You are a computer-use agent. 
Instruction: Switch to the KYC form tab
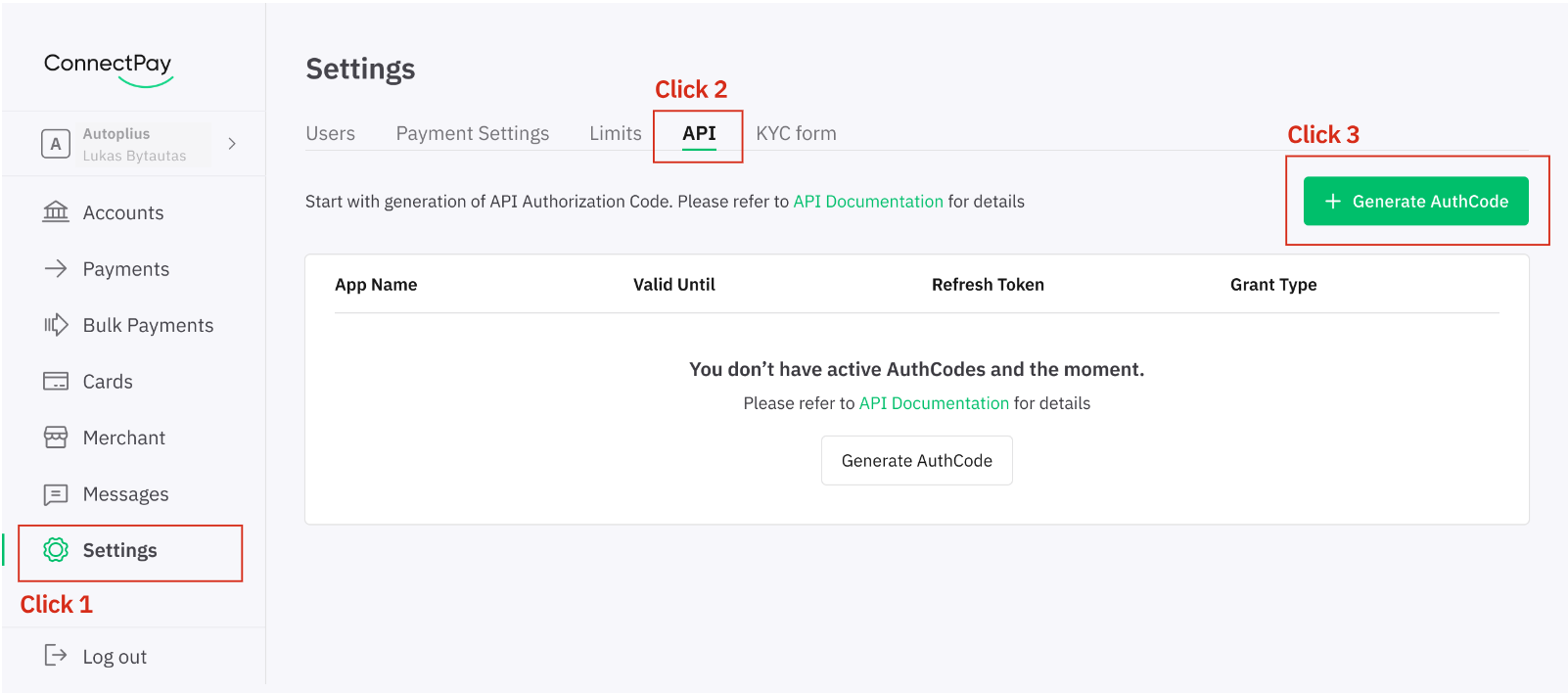[x=796, y=133]
